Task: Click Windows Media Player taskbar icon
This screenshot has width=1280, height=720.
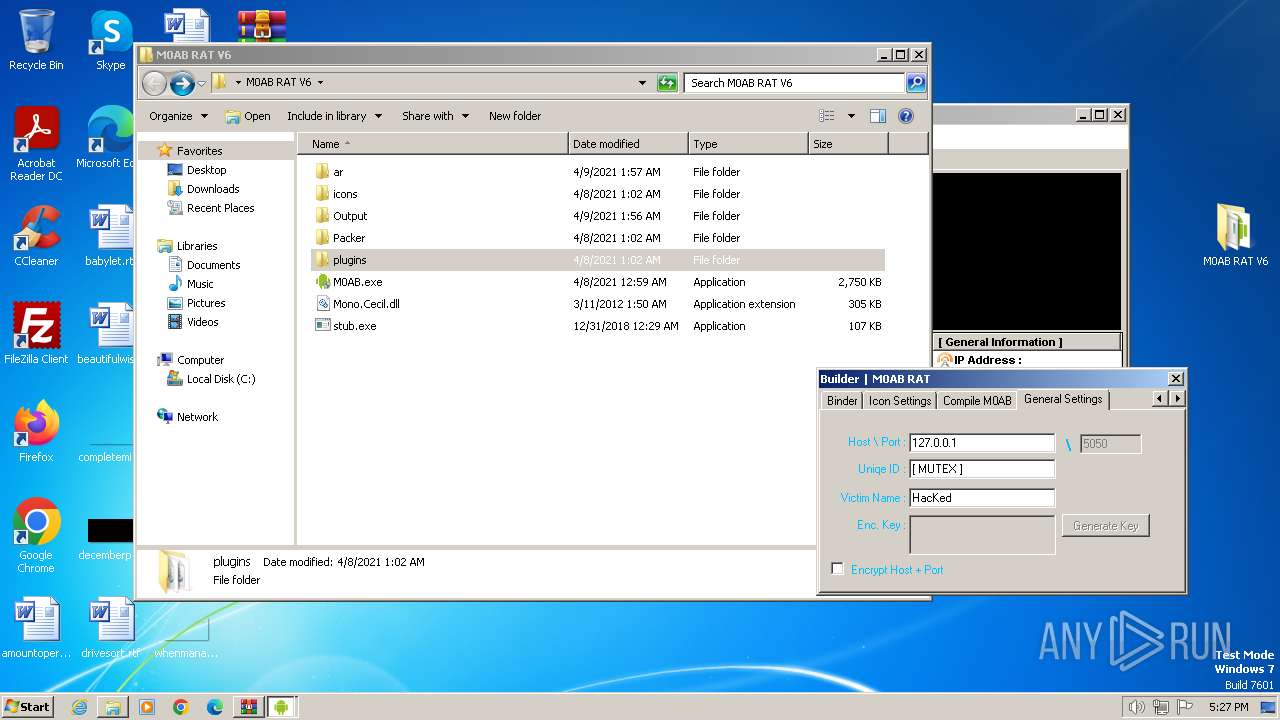Action: click(147, 707)
